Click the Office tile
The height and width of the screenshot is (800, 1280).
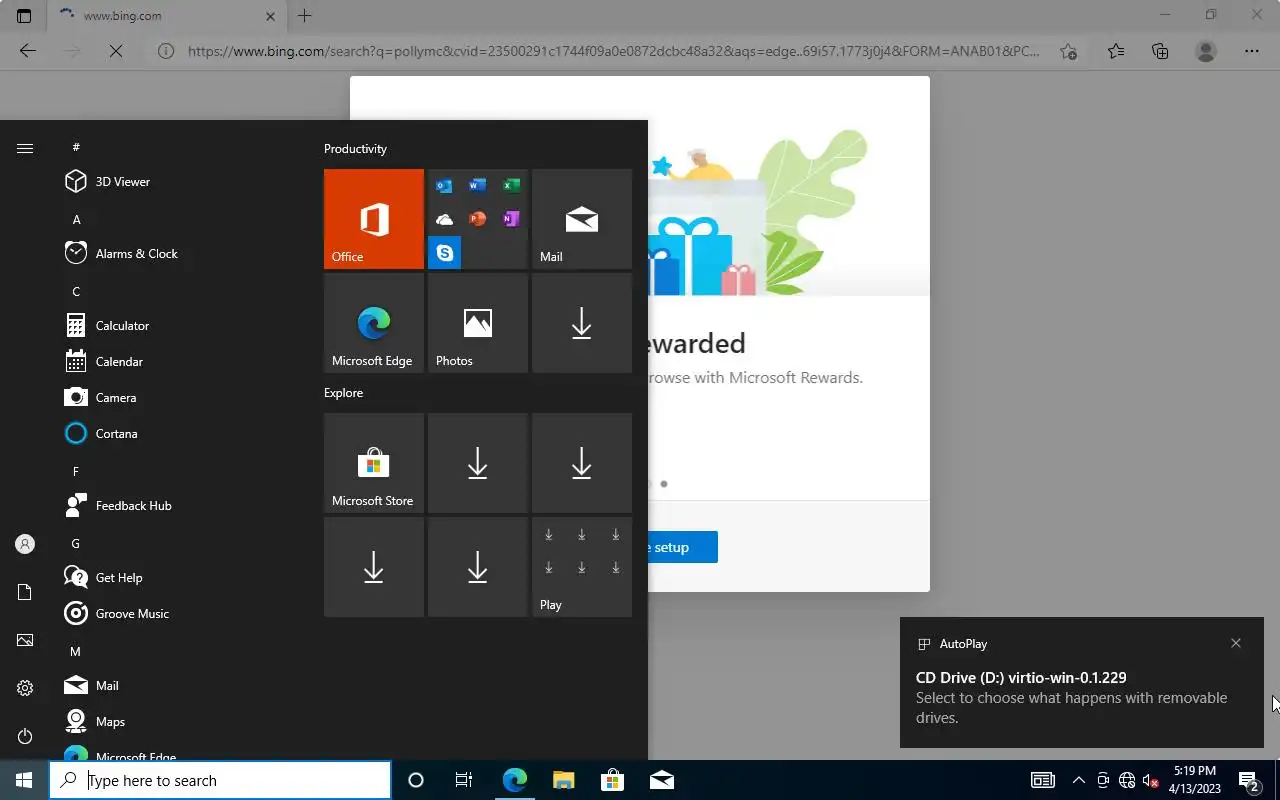click(x=374, y=219)
